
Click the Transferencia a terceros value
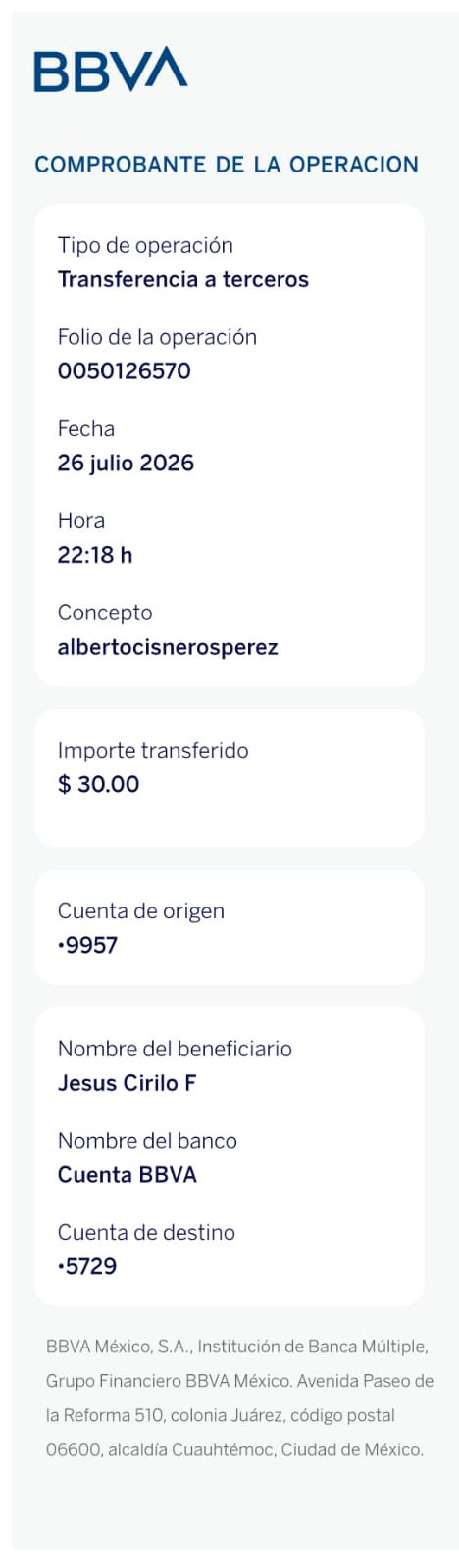tap(183, 280)
